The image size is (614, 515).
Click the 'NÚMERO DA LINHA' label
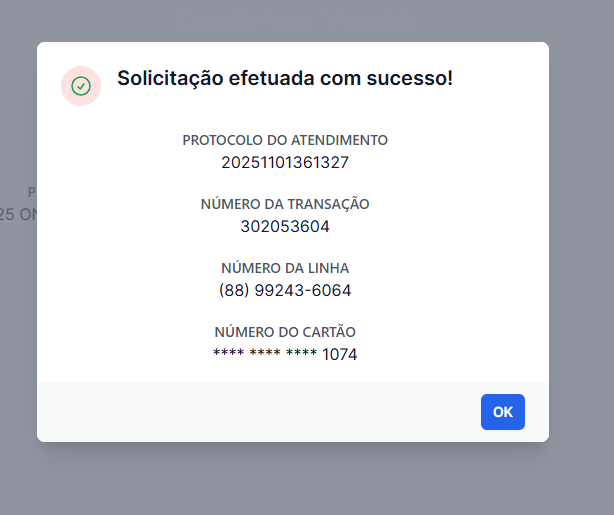pos(285,268)
